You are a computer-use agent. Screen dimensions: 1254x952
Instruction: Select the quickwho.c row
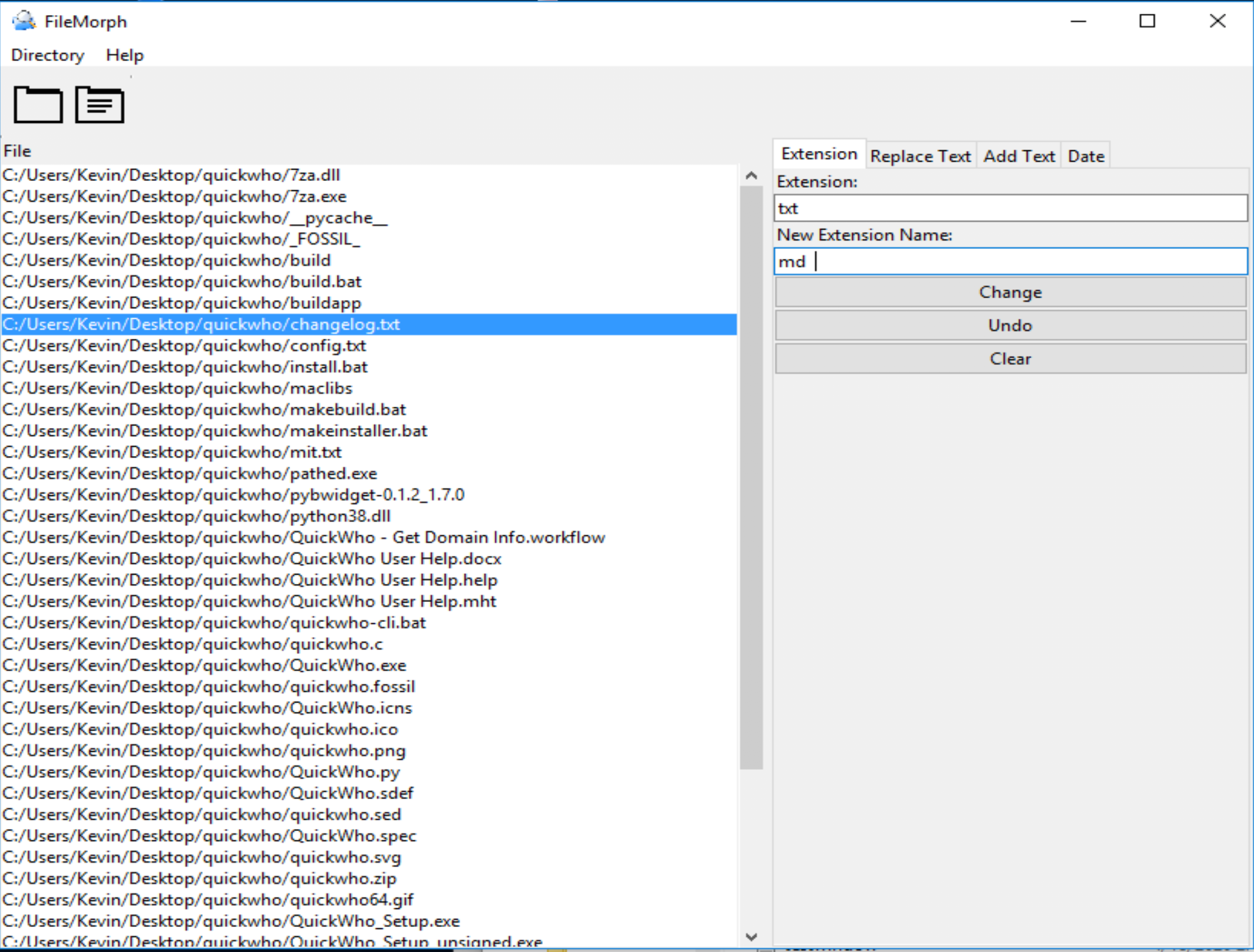pyautogui.click(x=369, y=644)
